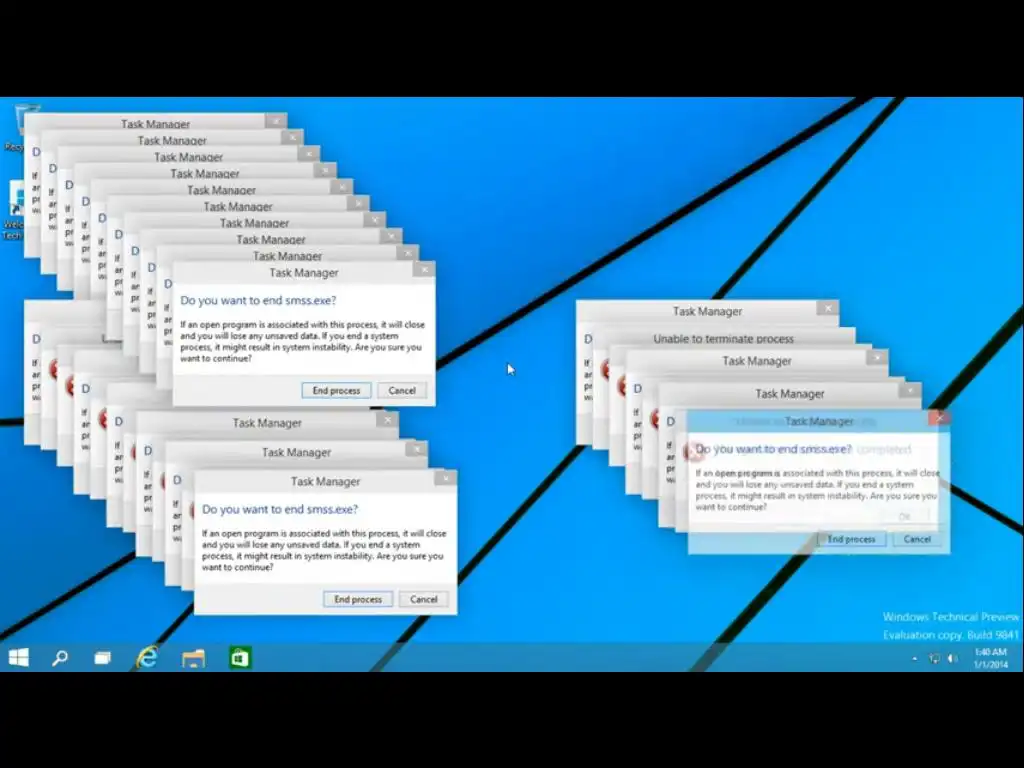
Task: Open Task View from the taskbar
Action: pyautogui.click(x=103, y=658)
